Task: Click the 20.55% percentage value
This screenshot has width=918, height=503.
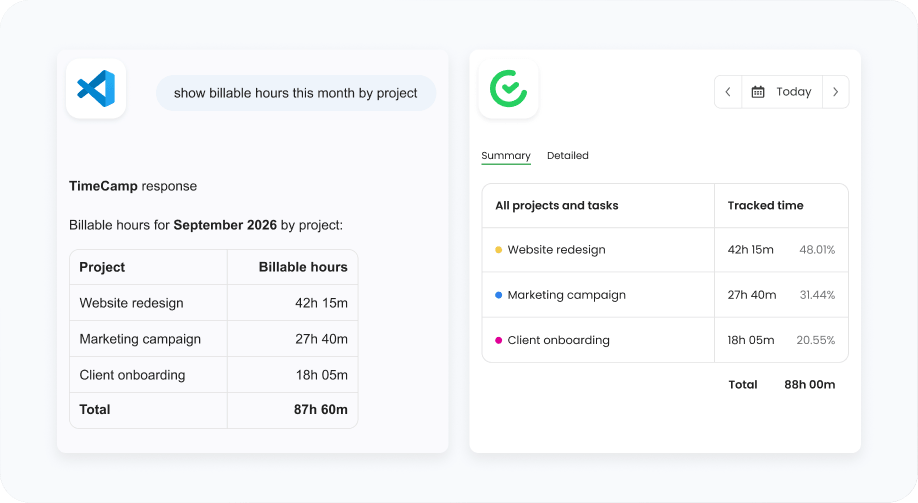Action: point(816,340)
